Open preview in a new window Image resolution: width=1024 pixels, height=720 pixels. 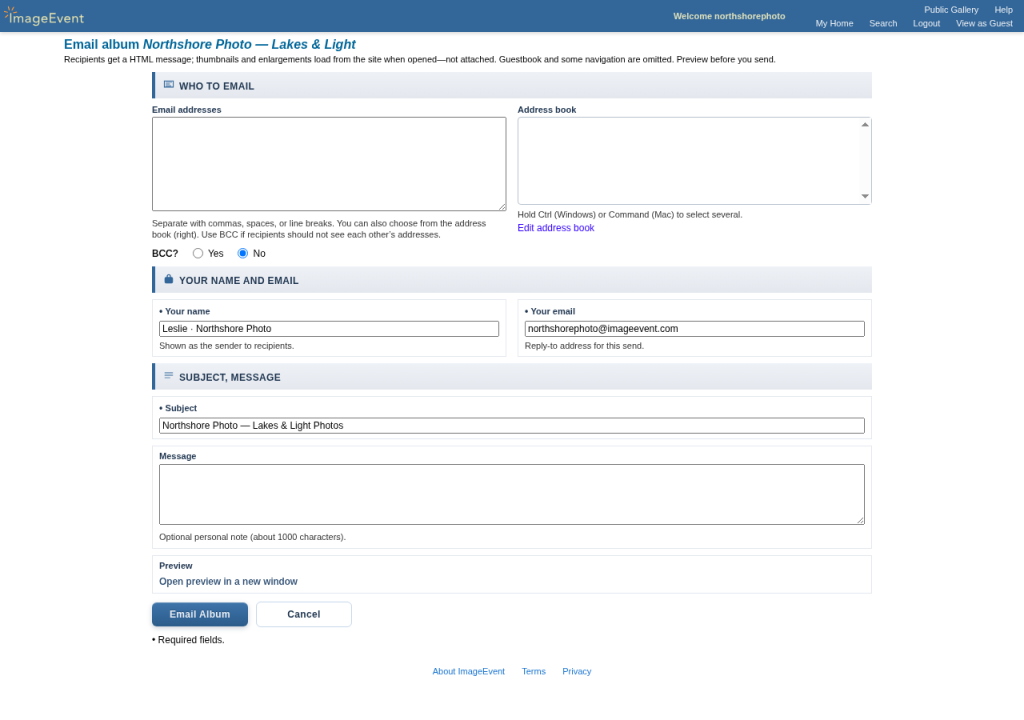coord(228,581)
